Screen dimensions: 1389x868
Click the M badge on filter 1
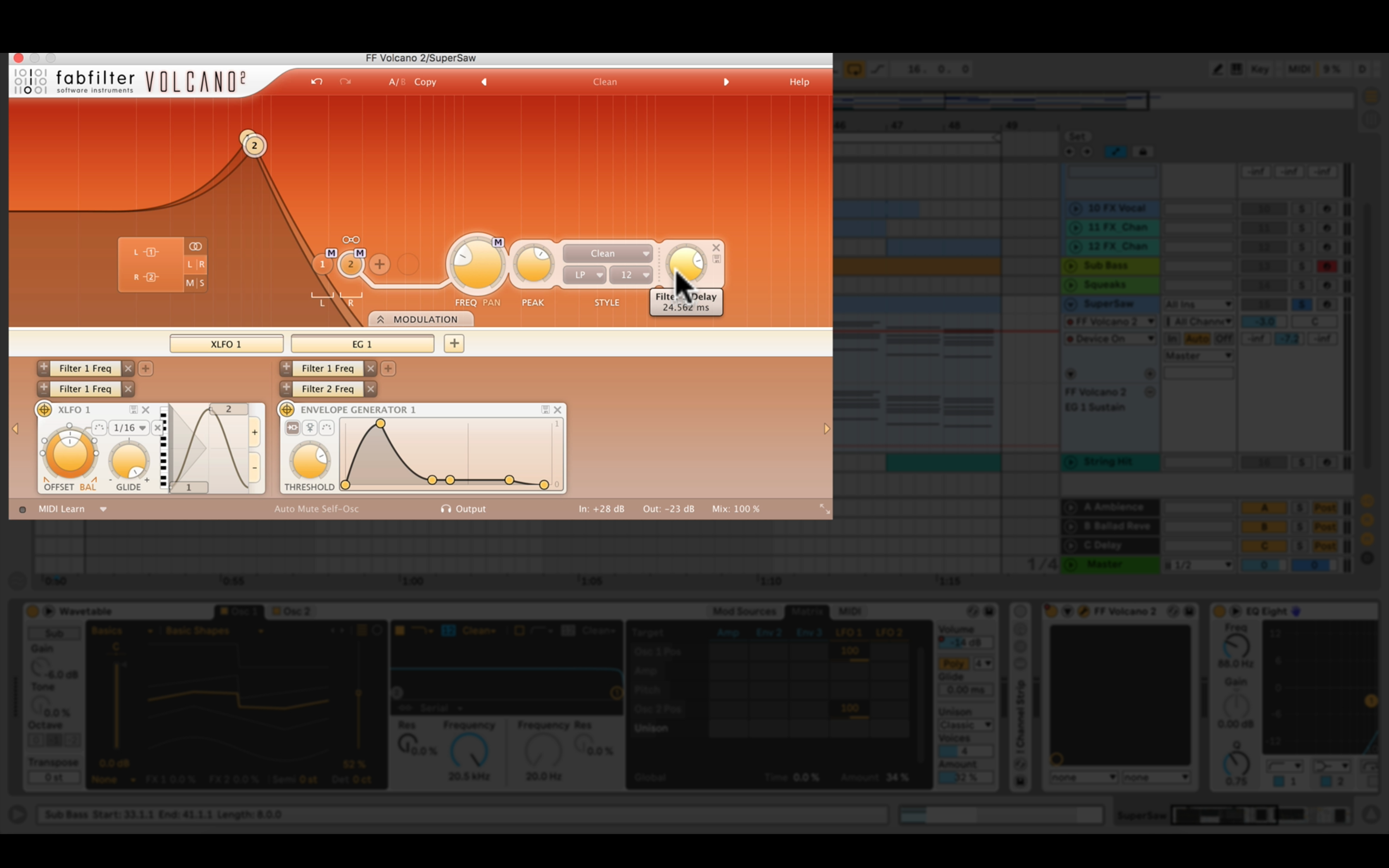pyautogui.click(x=331, y=253)
